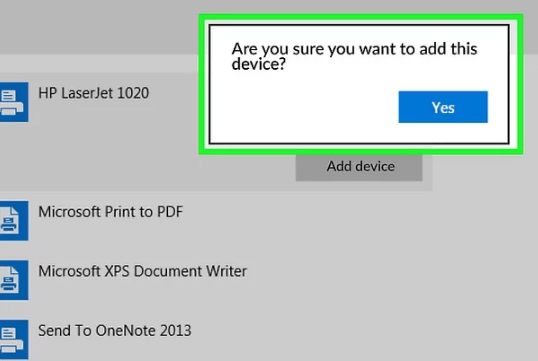
Task: Click the blank area inside the confirmation dialog
Action: pos(302,110)
